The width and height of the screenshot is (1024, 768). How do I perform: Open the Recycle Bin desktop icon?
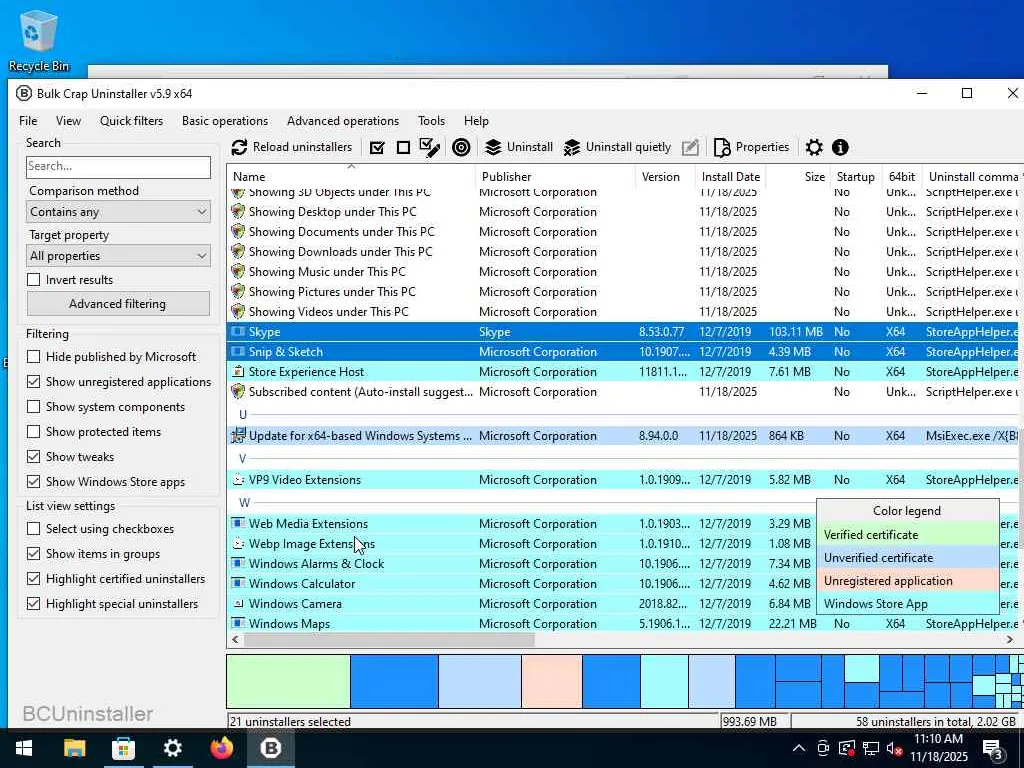(39, 40)
